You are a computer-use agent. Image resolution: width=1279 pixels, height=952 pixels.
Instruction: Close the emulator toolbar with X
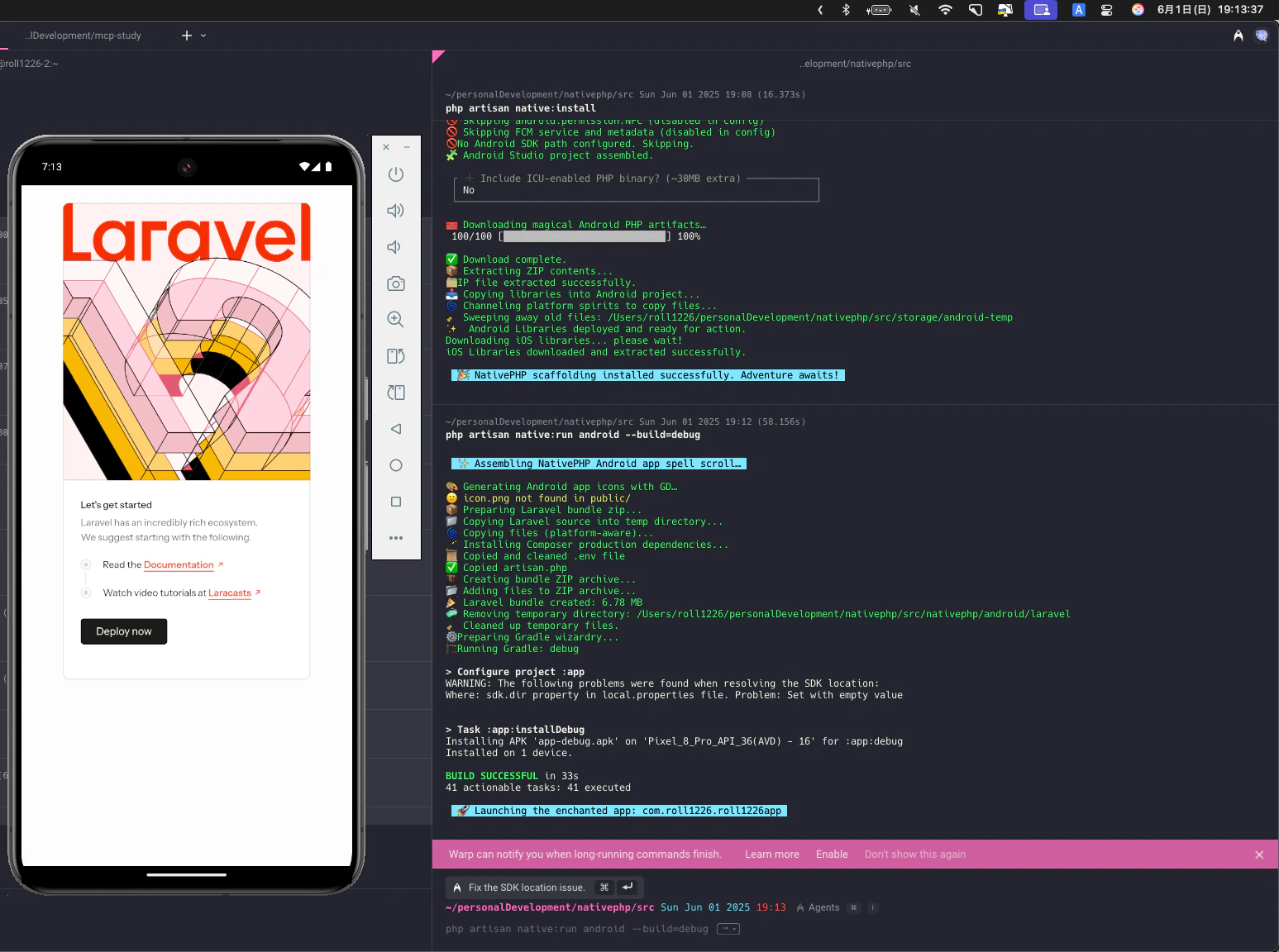pyautogui.click(x=386, y=147)
